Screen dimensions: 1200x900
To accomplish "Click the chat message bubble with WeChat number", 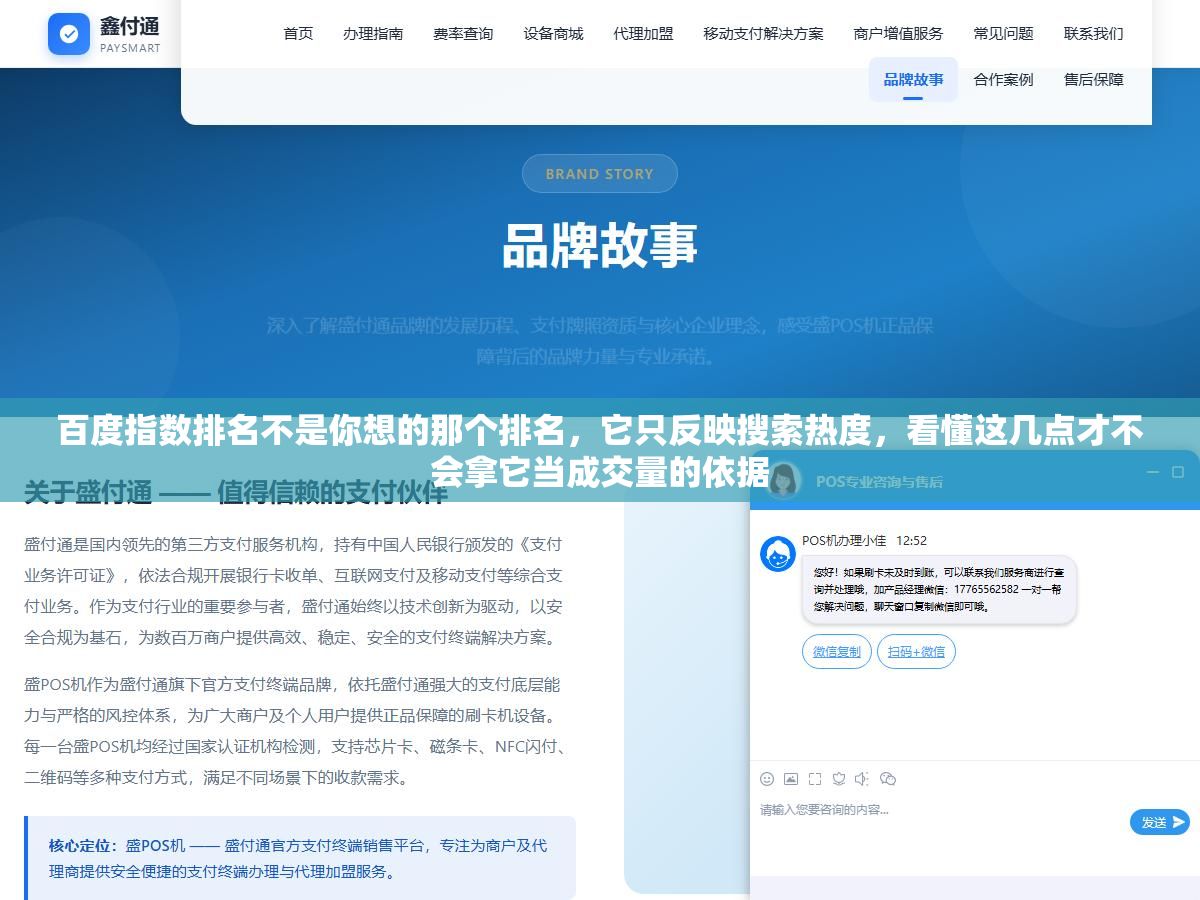I will [939, 590].
